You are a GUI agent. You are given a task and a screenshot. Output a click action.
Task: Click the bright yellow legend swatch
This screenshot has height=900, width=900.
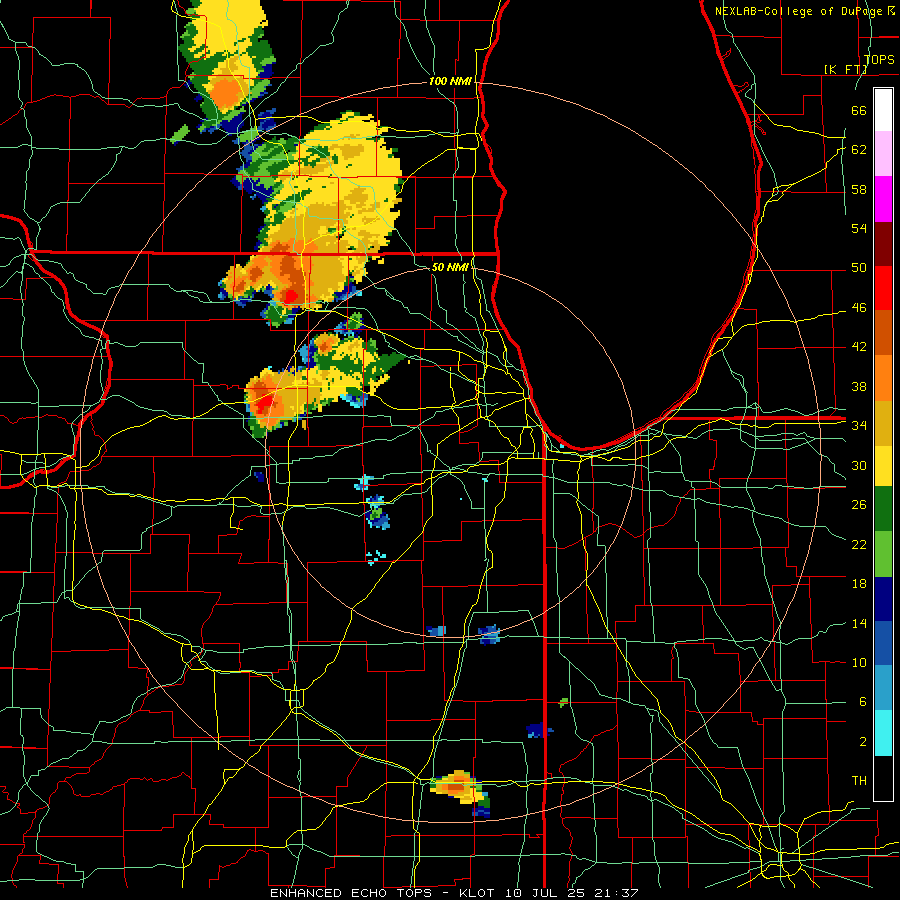click(883, 465)
